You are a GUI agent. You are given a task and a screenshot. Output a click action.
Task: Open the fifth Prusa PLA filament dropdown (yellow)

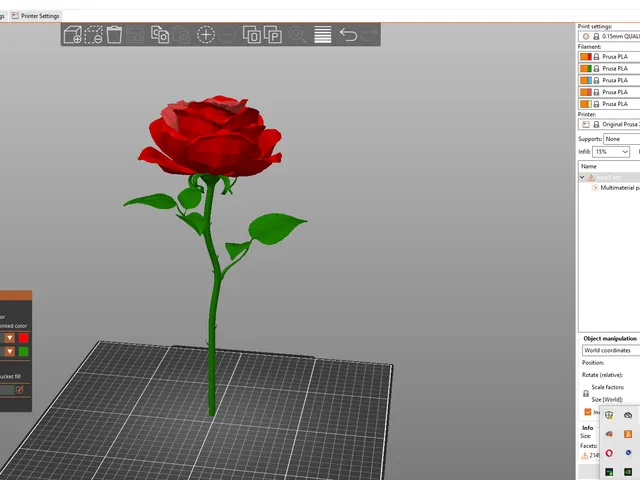point(609,104)
